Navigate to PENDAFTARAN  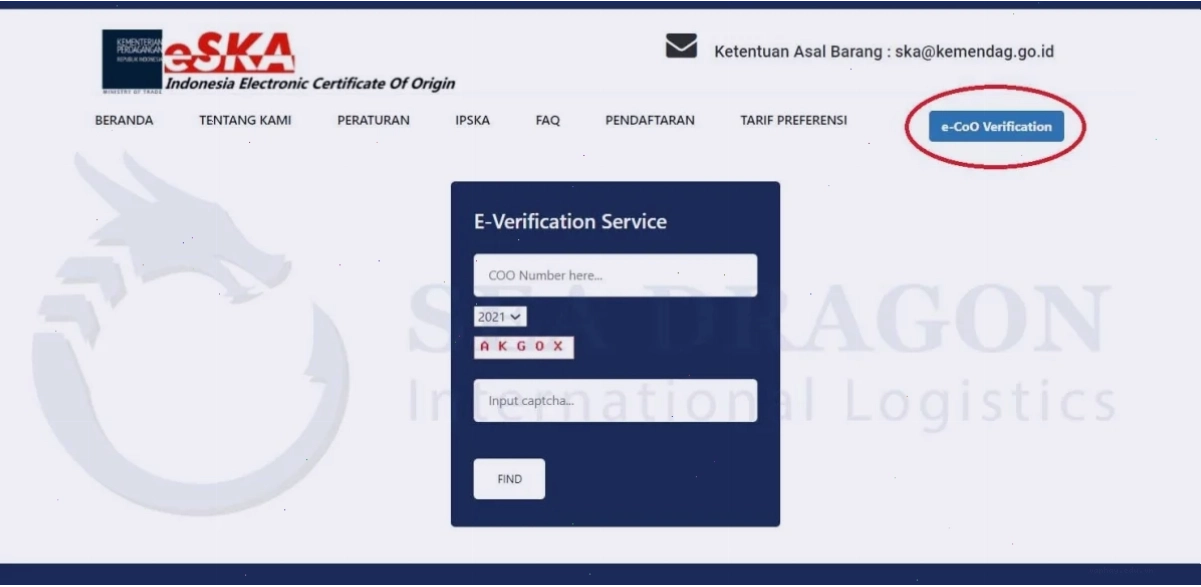(650, 121)
